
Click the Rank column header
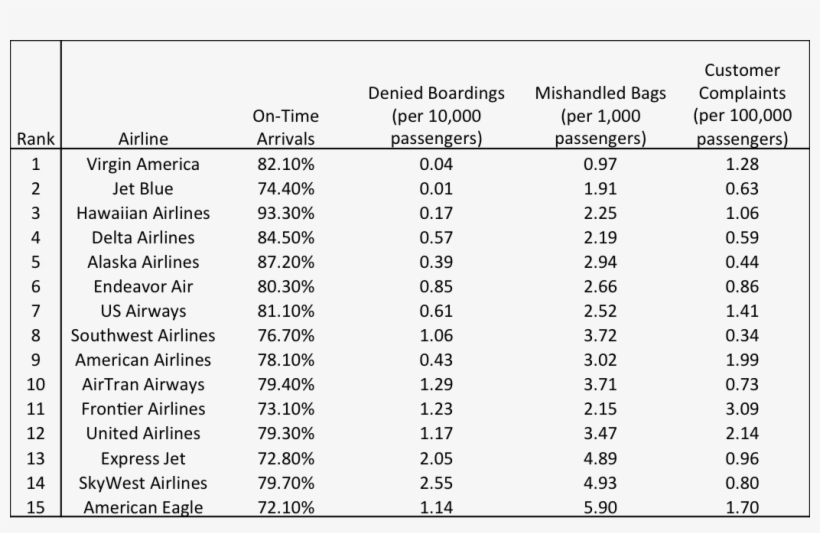tap(36, 139)
